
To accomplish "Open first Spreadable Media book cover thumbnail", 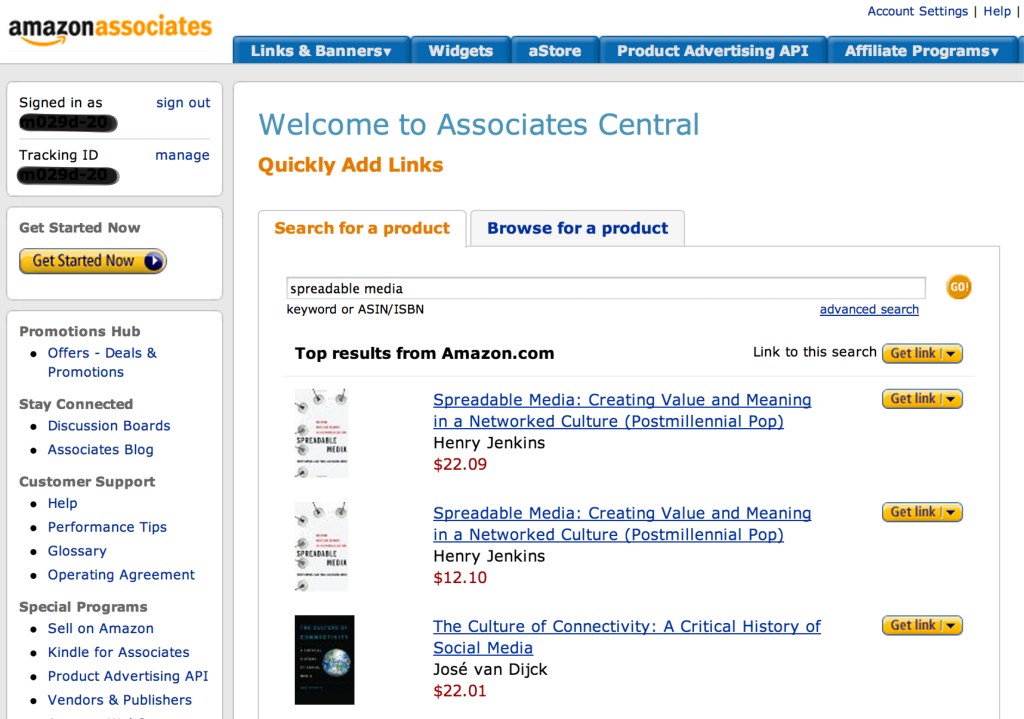I will (321, 433).
